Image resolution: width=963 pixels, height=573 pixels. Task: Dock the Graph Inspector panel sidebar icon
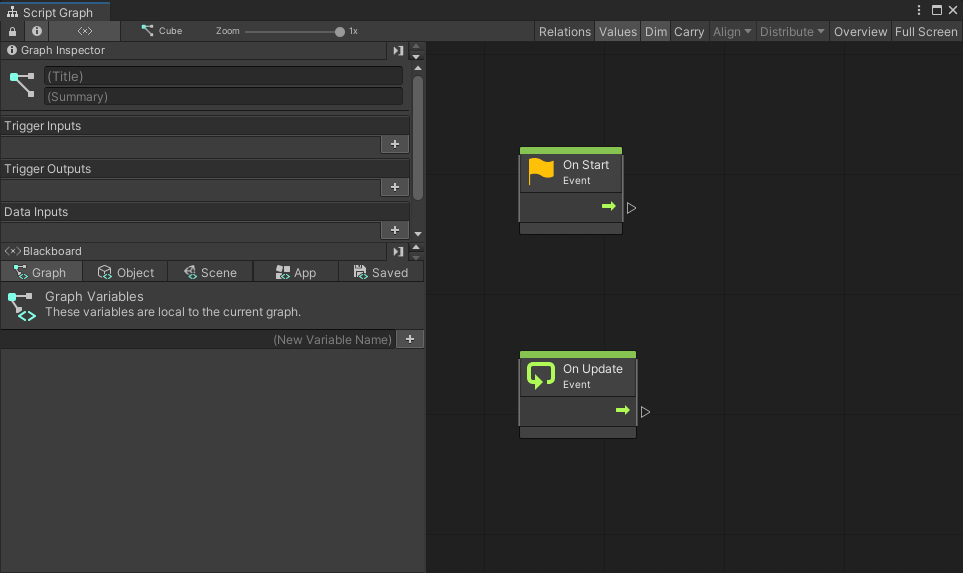(398, 50)
